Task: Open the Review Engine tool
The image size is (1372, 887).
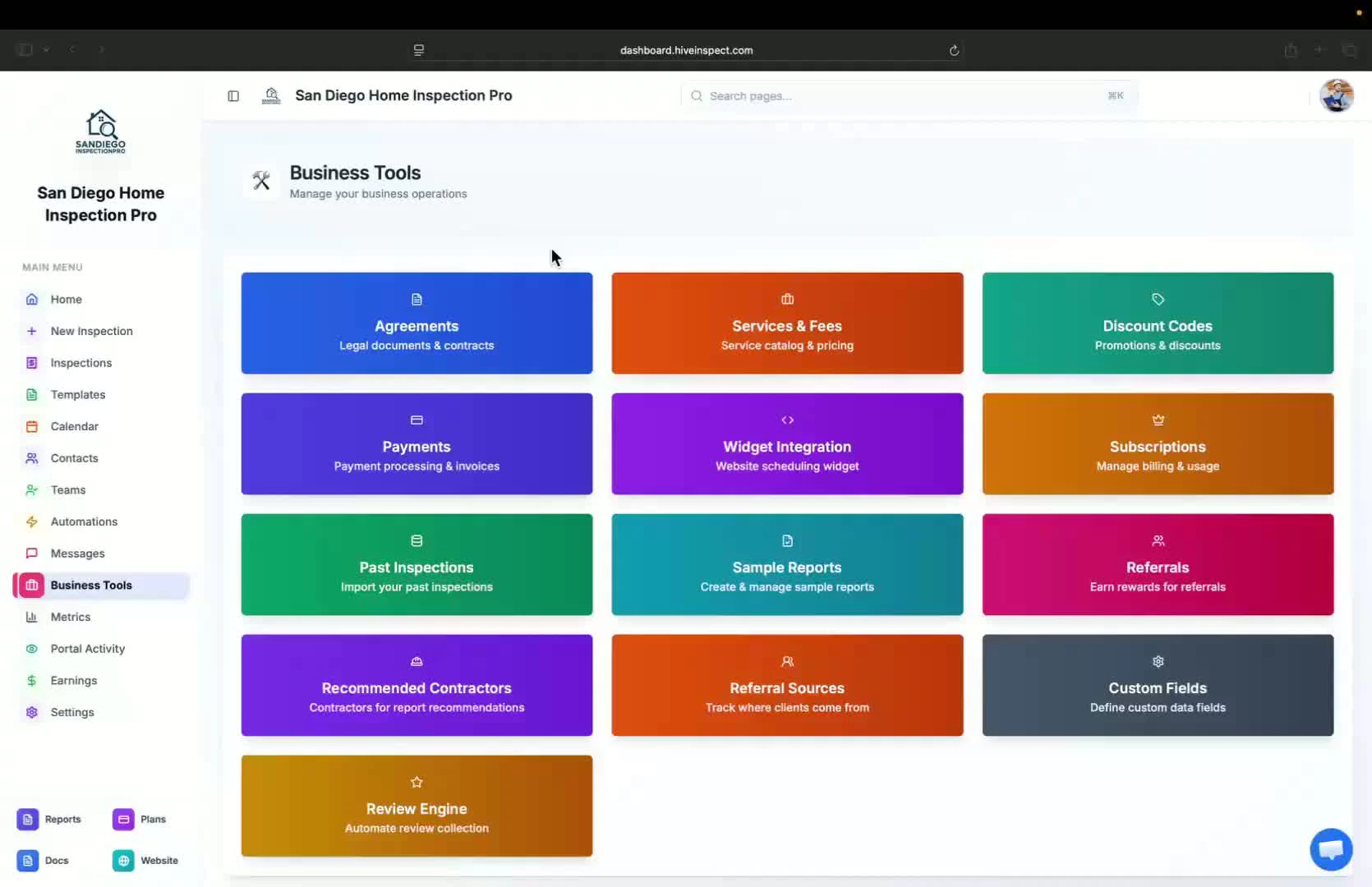Action: pos(416,807)
